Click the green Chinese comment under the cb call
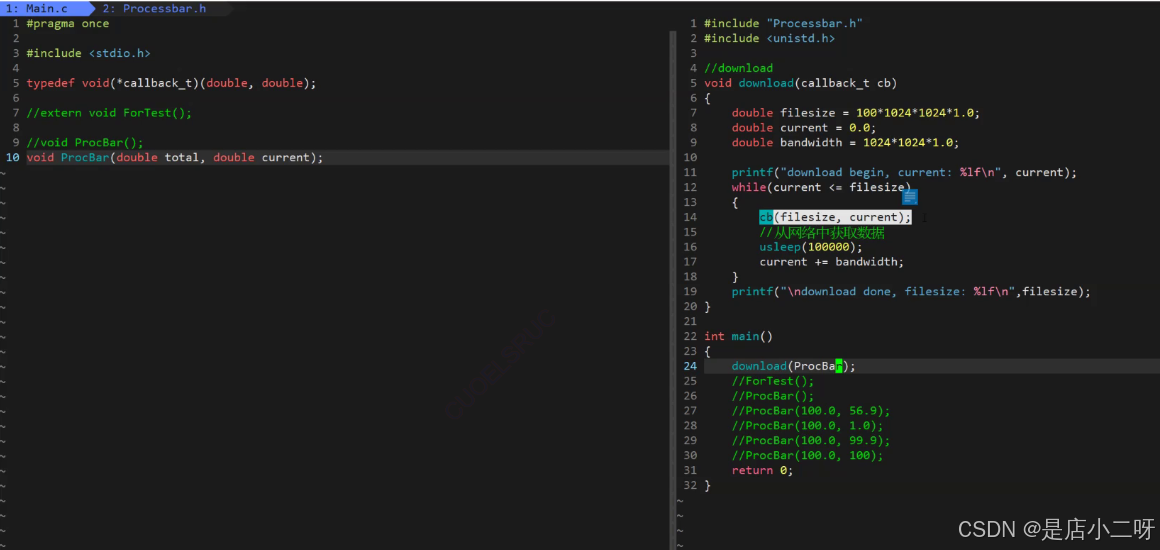This screenshot has height=550, width=1160. [x=822, y=232]
